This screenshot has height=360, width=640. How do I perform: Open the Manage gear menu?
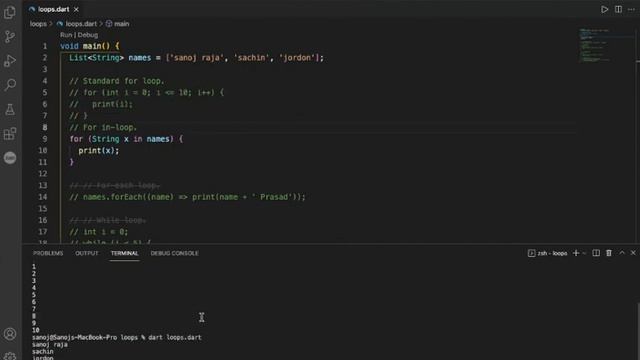(x=10, y=356)
